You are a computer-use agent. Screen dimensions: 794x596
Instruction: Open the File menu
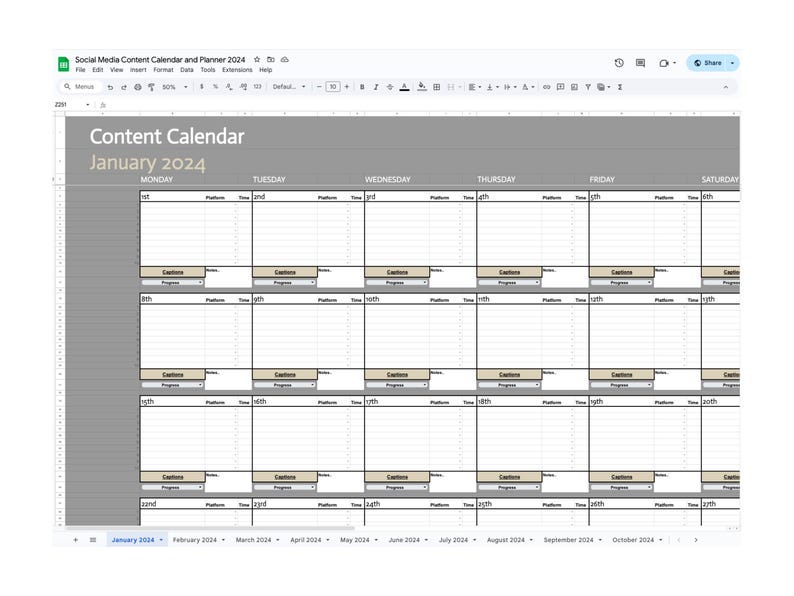tap(81, 70)
